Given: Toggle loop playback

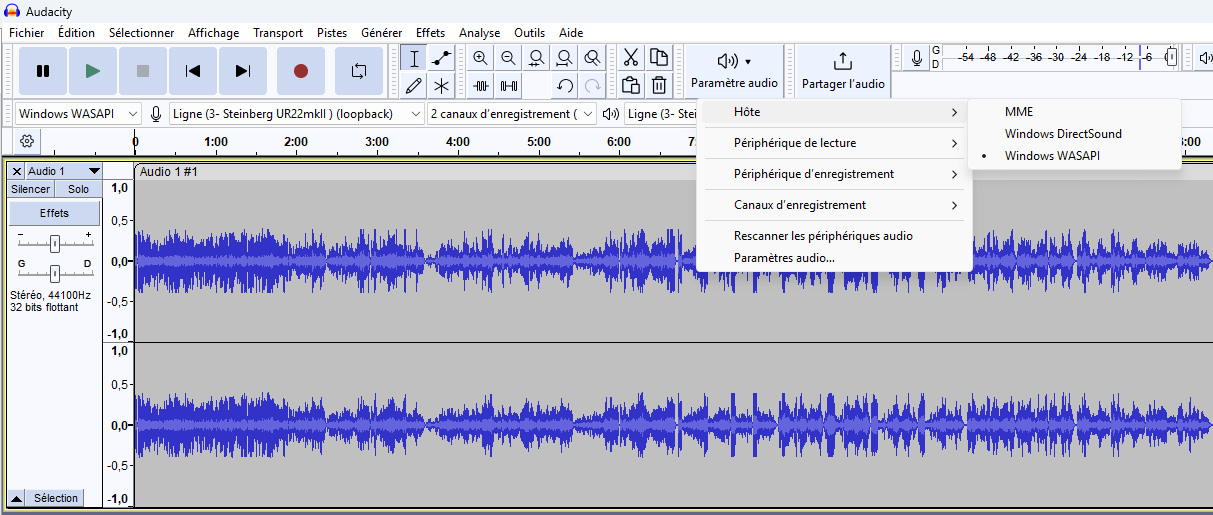Looking at the screenshot, I should point(359,71).
